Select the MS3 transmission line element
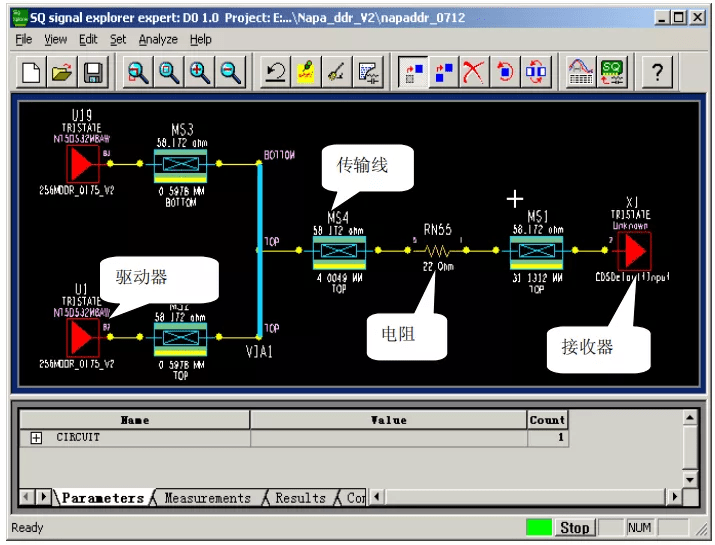Screen dimensions: 715x545 coord(181,164)
